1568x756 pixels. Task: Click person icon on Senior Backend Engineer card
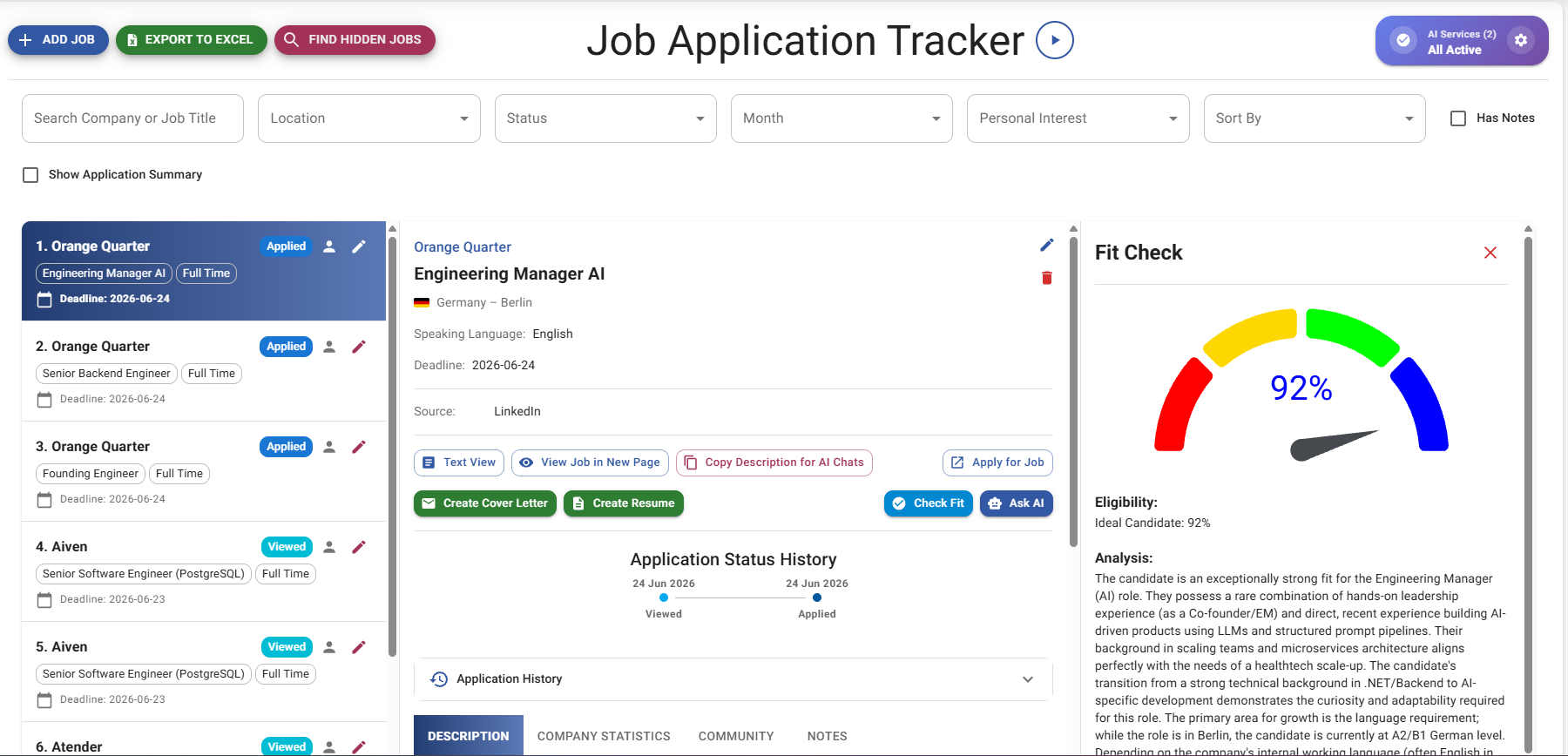pyautogui.click(x=329, y=347)
